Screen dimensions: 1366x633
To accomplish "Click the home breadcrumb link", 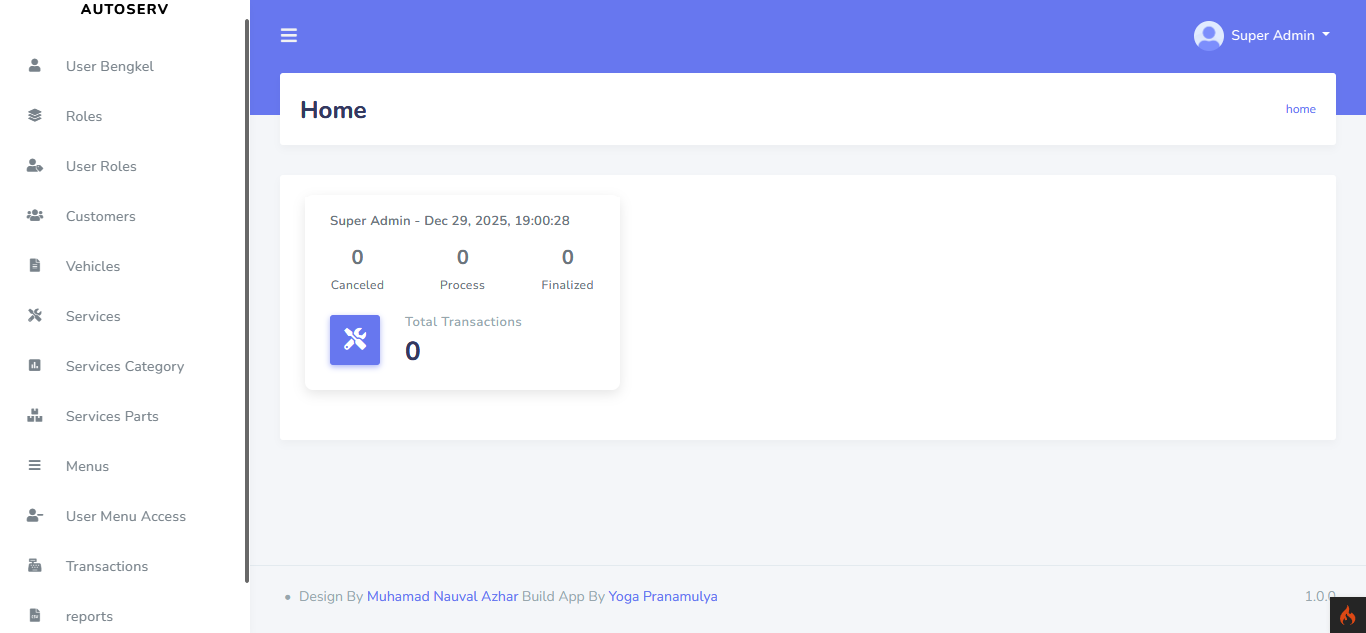I will (x=1300, y=109).
